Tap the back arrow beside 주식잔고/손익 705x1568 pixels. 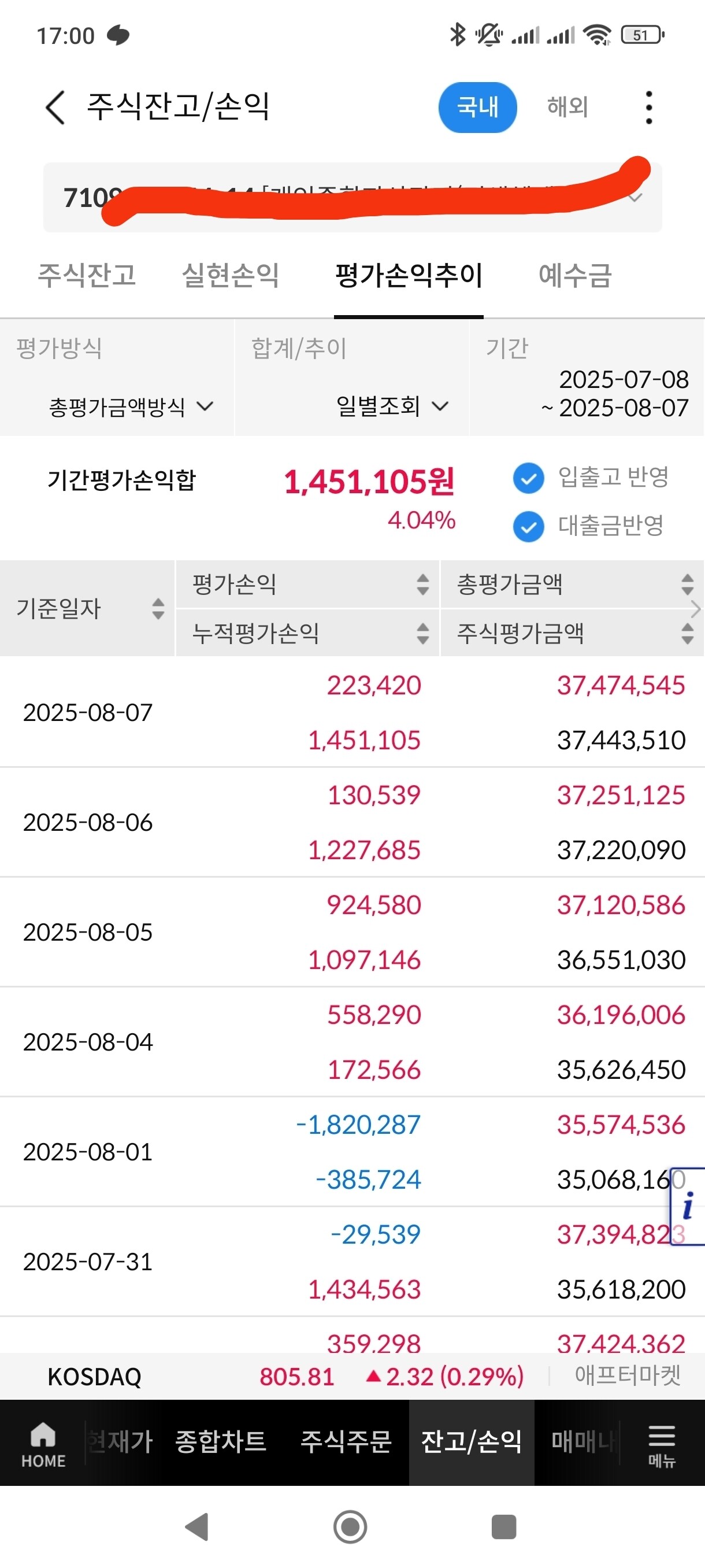pyautogui.click(x=55, y=108)
